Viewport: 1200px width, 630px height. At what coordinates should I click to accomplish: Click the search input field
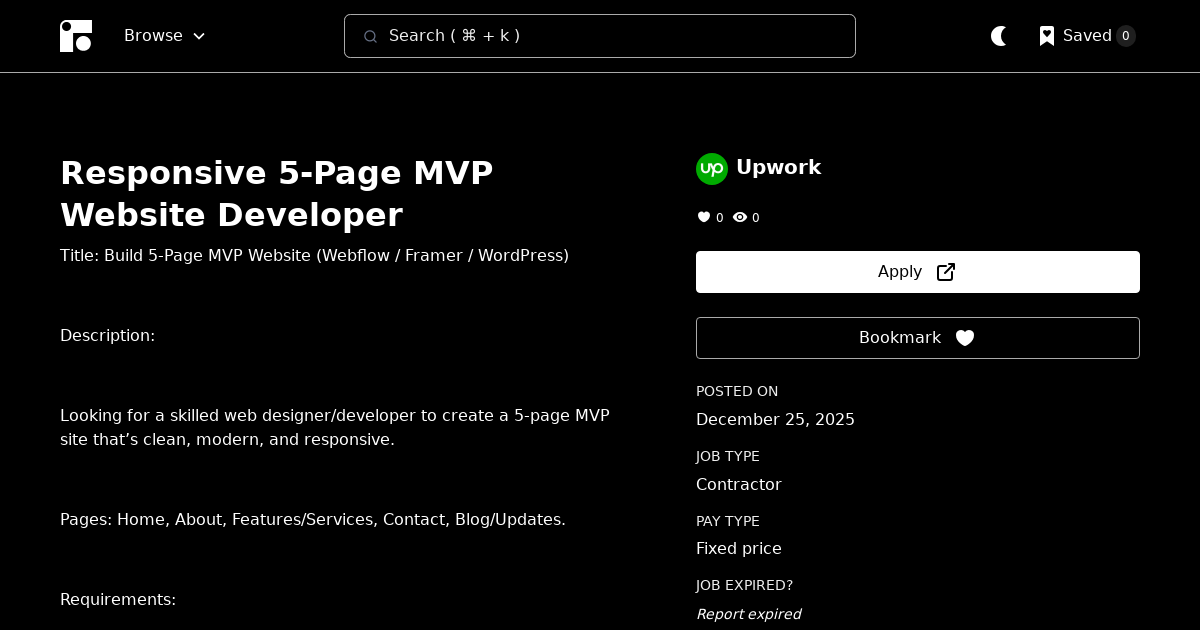[600, 36]
